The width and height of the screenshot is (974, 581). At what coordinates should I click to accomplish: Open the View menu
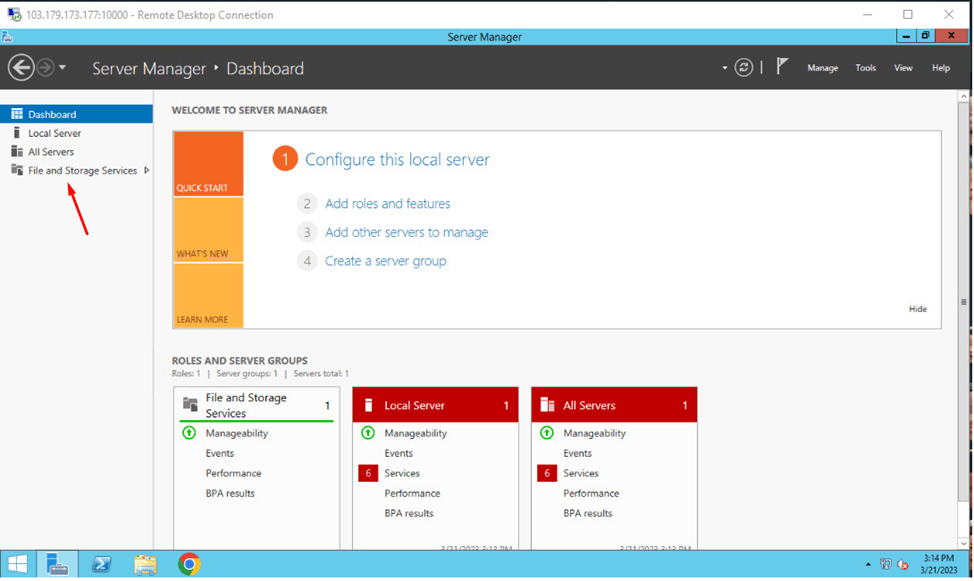coord(903,68)
